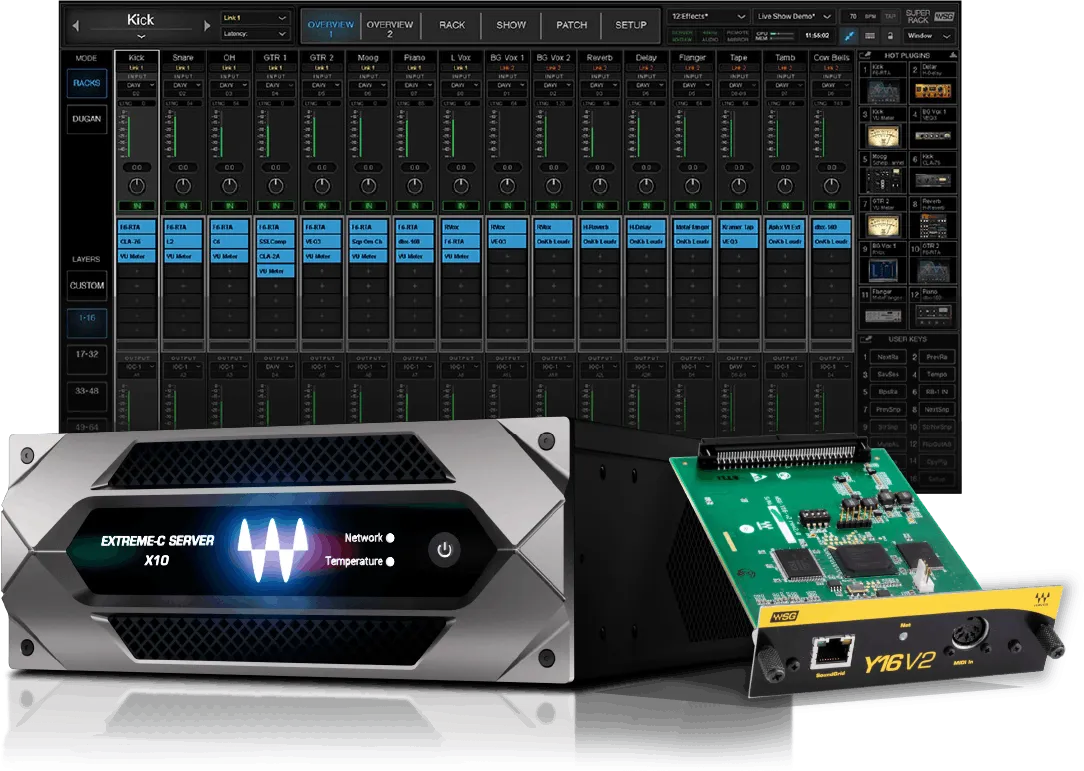Select the Reverb channel rotary knob
The width and height of the screenshot is (1084, 771).
click(600, 185)
